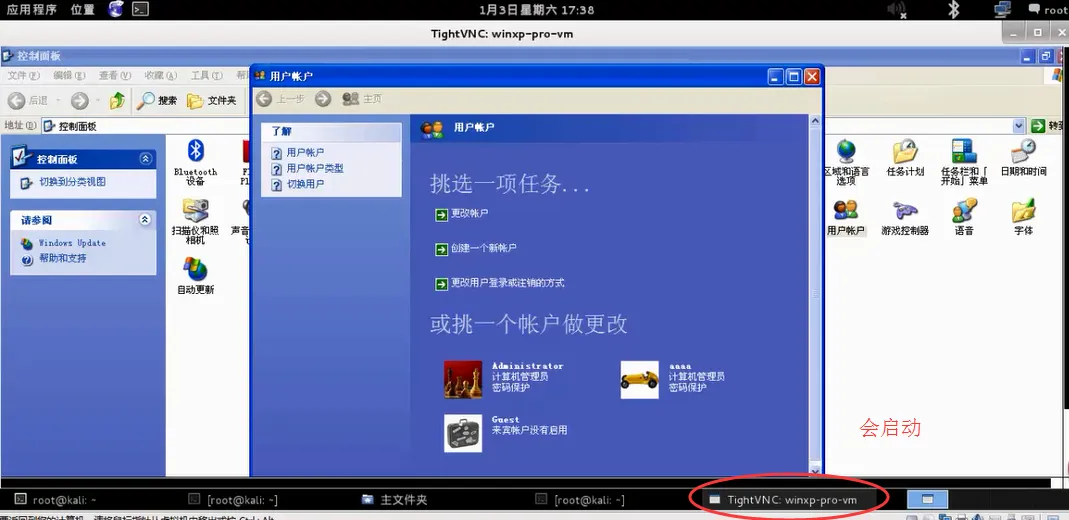Open the Edit menu in Control Panel
This screenshot has width=1069, height=520.
pos(69,76)
